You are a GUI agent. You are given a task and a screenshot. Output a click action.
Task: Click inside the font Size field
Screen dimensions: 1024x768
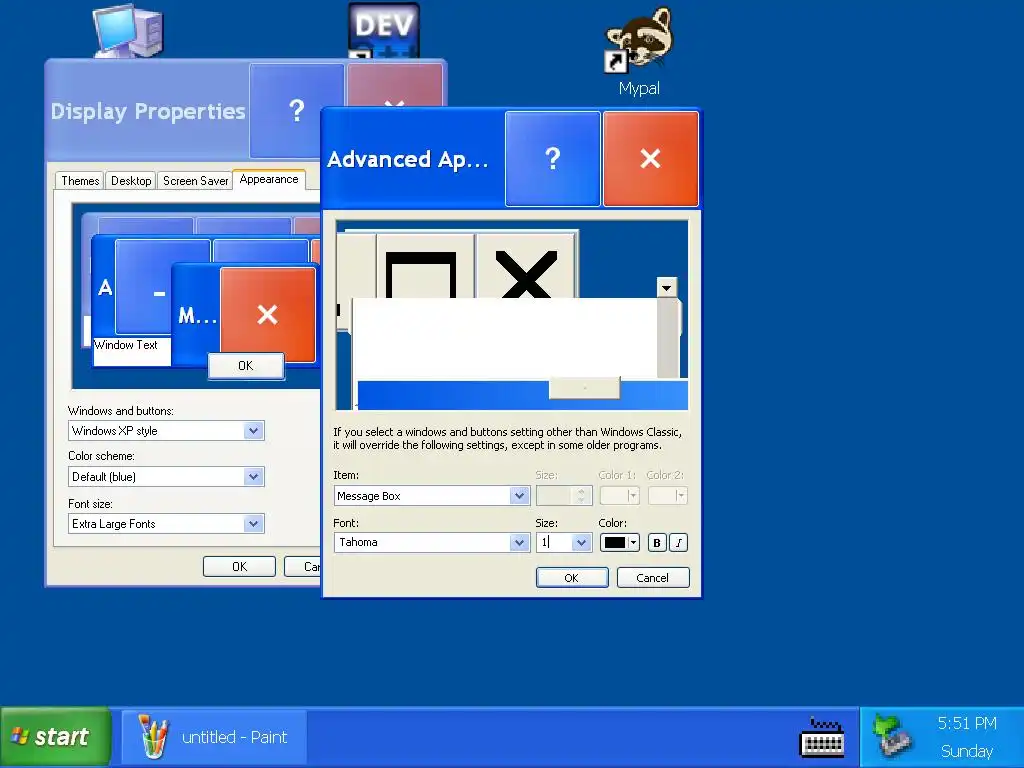pos(554,543)
